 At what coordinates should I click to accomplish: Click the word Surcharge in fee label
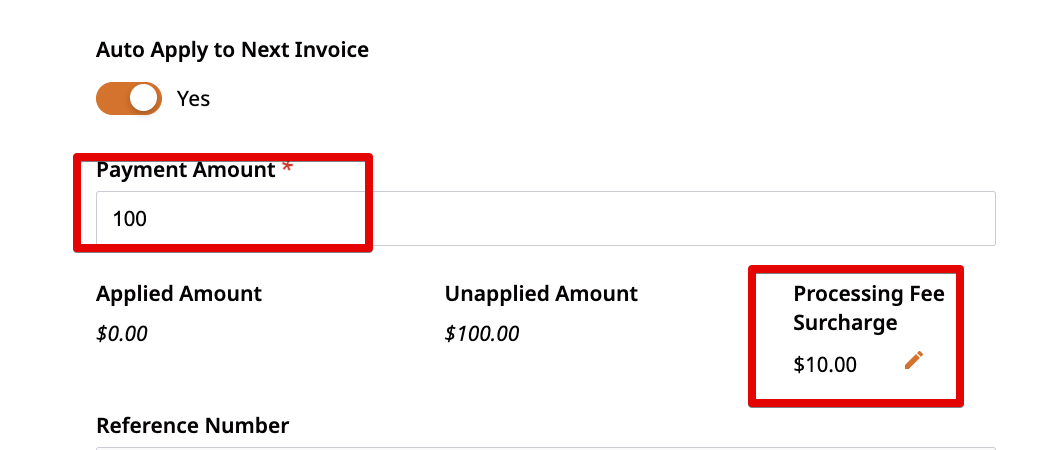point(845,323)
